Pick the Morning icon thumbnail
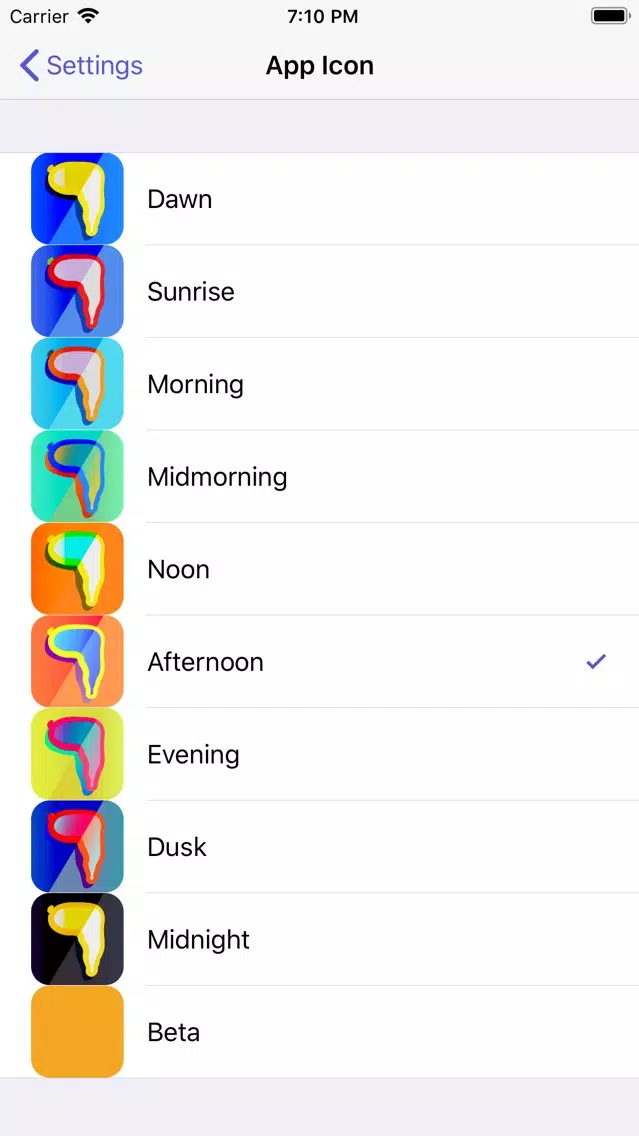 click(78, 384)
